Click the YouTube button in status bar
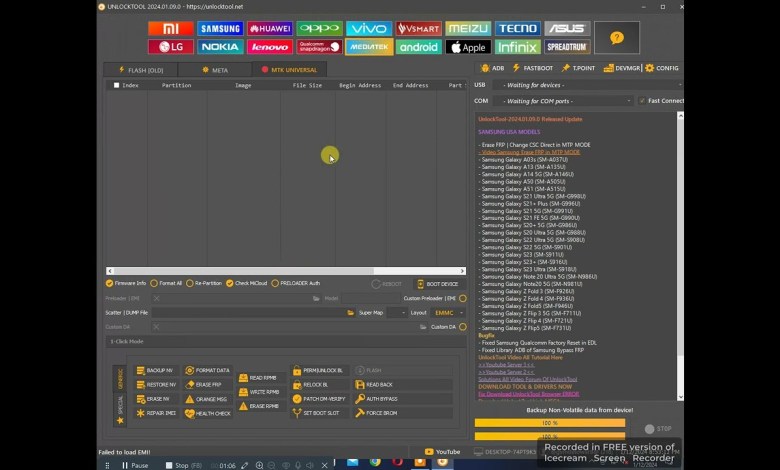The image size is (780, 470). point(442,452)
